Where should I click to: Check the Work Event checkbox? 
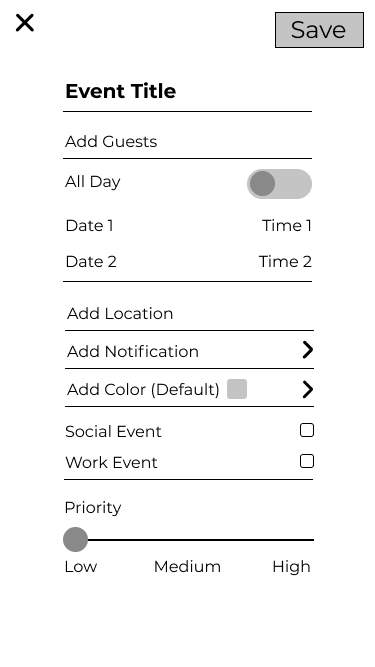307,461
